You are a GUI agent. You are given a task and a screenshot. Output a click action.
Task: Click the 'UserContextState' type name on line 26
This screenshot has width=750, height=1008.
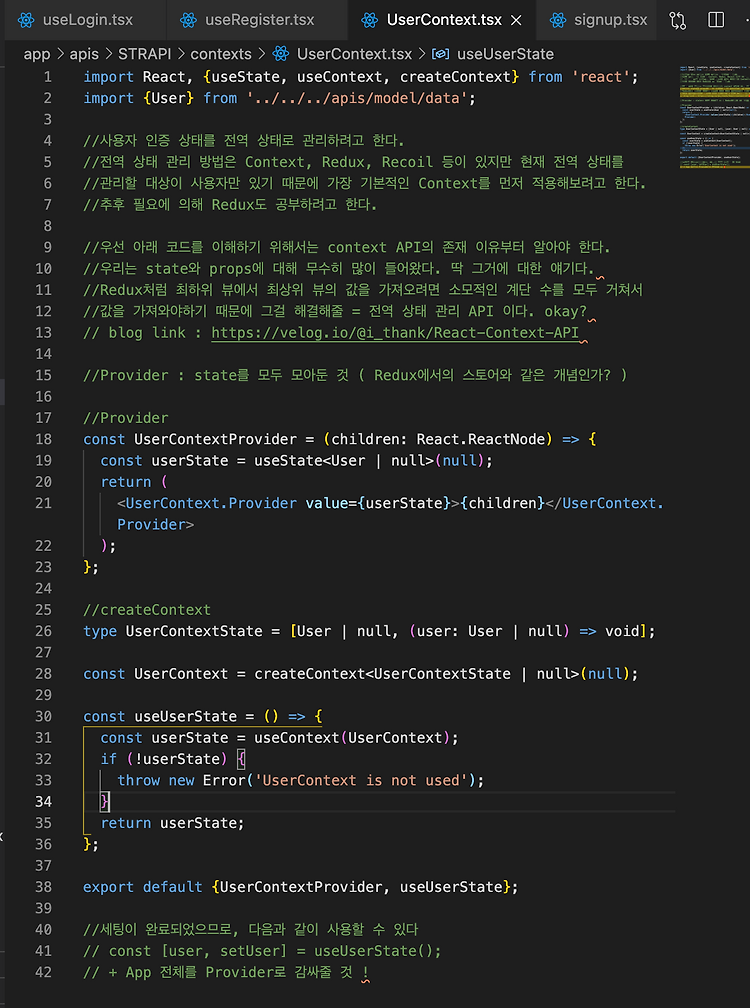(x=193, y=631)
